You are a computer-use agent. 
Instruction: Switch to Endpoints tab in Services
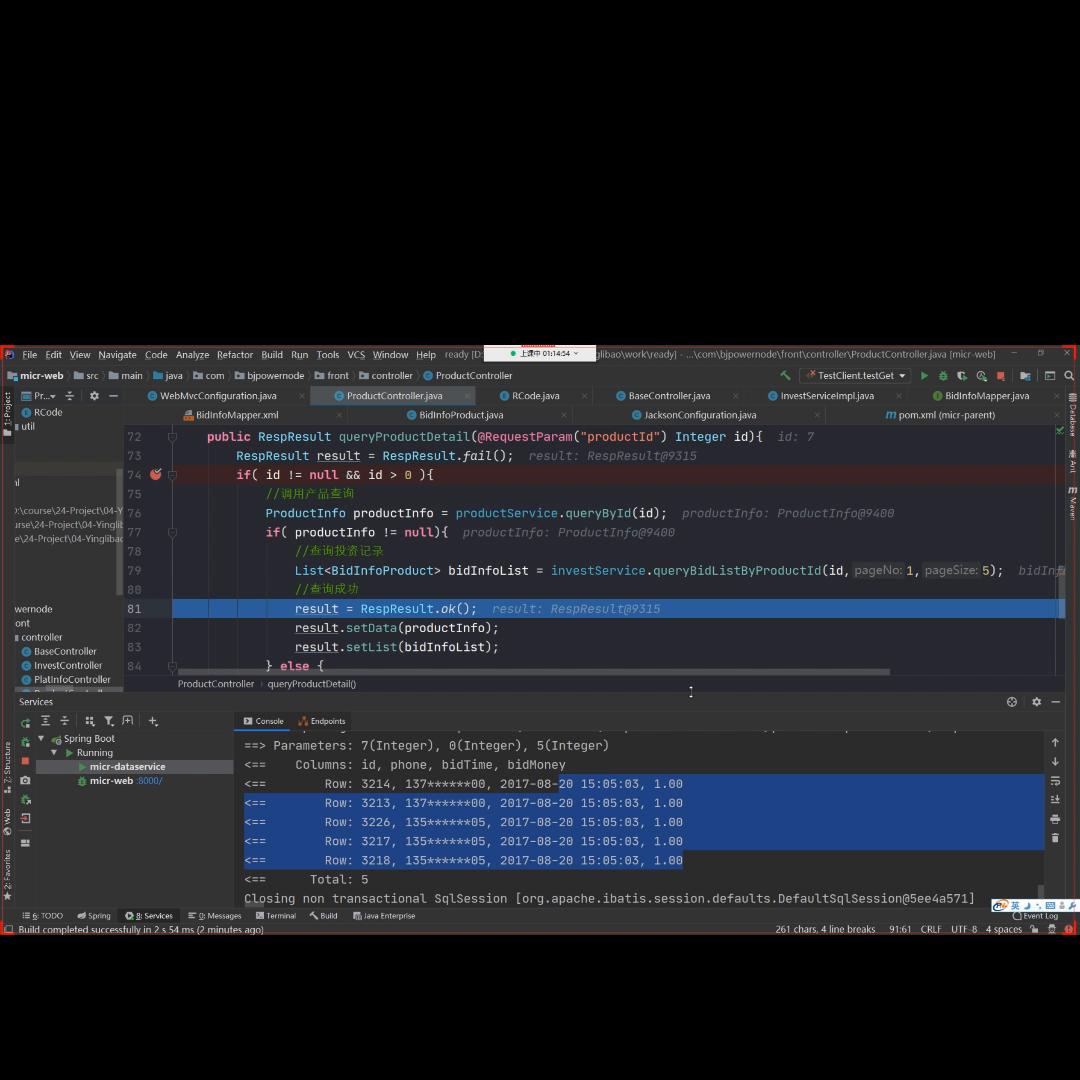[322, 721]
